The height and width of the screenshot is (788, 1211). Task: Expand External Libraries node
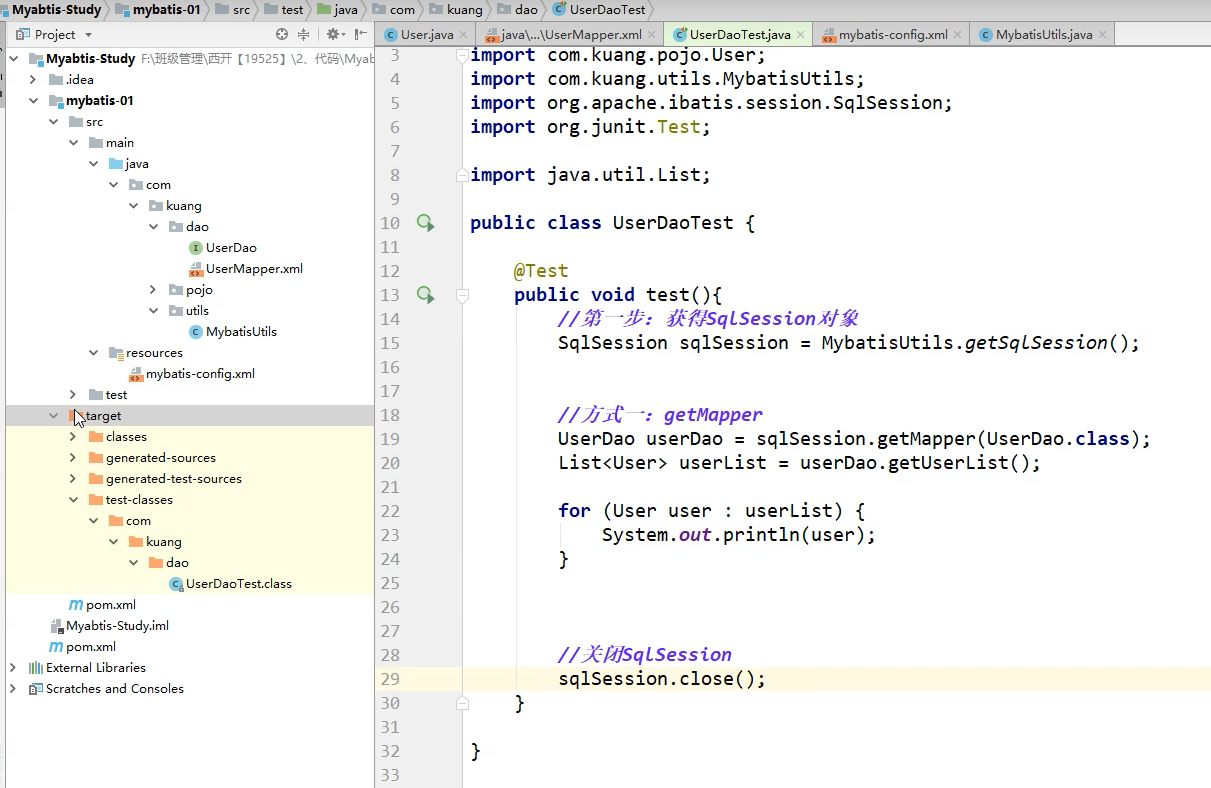point(13,668)
